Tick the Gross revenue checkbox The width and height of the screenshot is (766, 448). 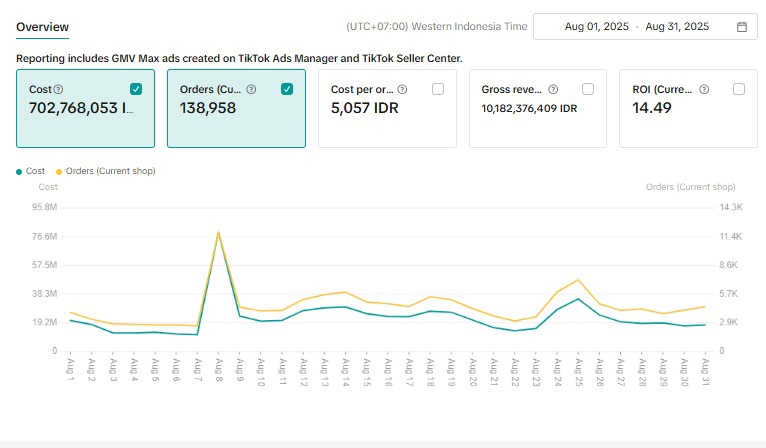pos(588,89)
